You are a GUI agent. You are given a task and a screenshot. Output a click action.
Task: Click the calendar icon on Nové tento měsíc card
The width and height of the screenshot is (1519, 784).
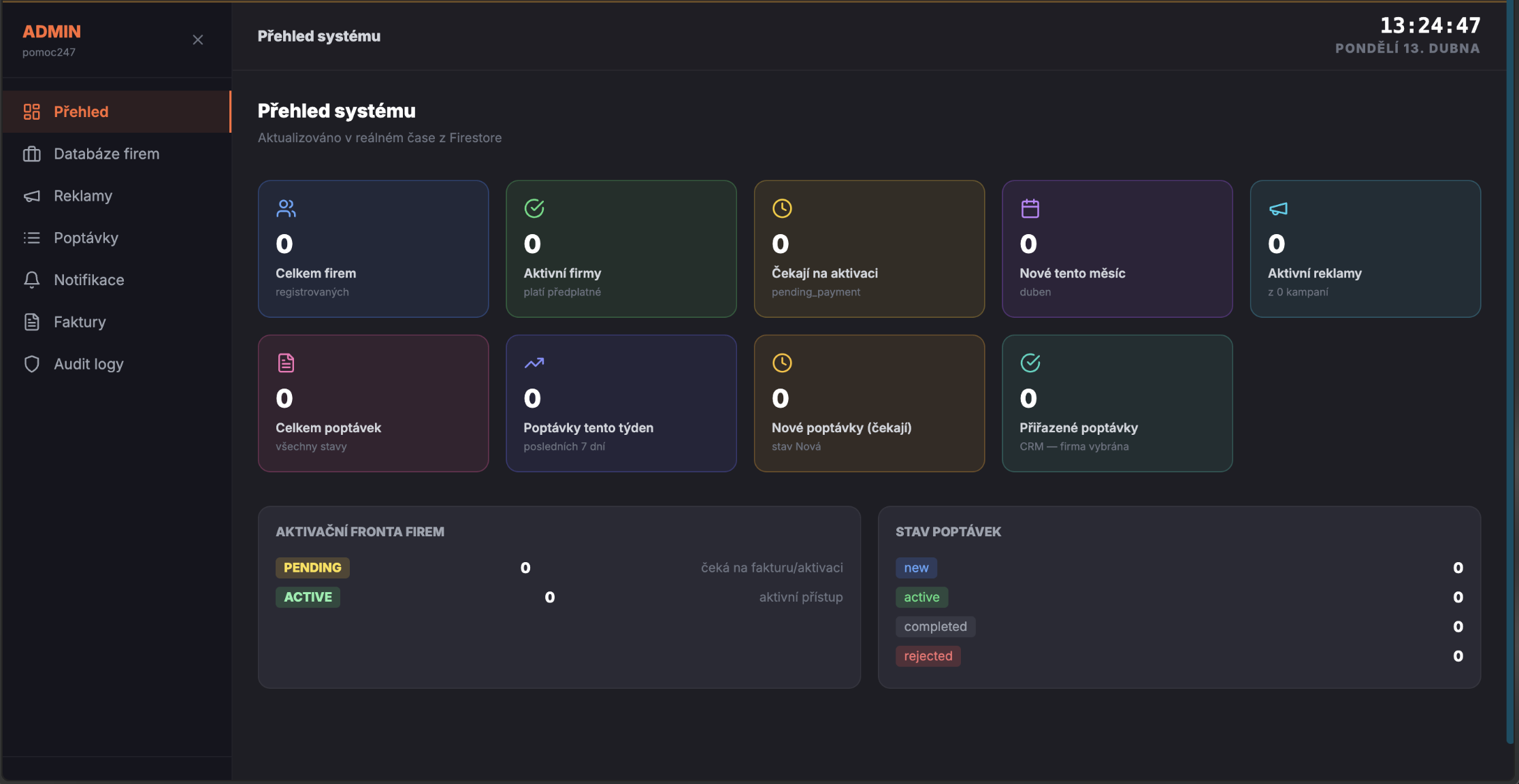pos(1030,208)
